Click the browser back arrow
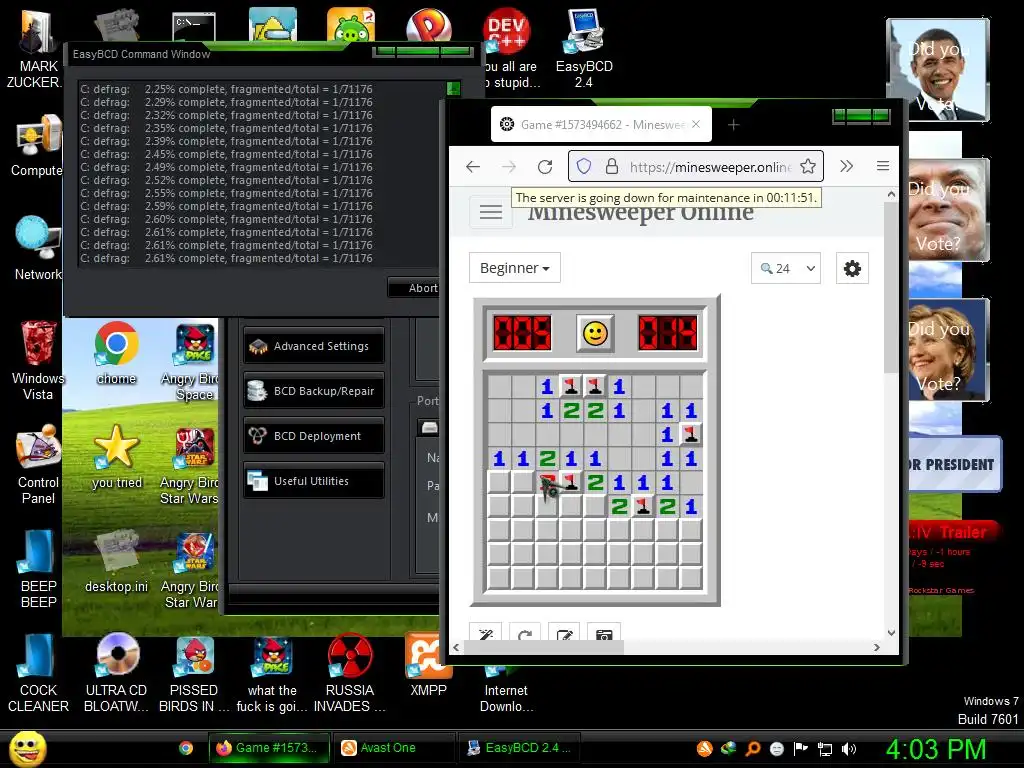 click(x=473, y=167)
